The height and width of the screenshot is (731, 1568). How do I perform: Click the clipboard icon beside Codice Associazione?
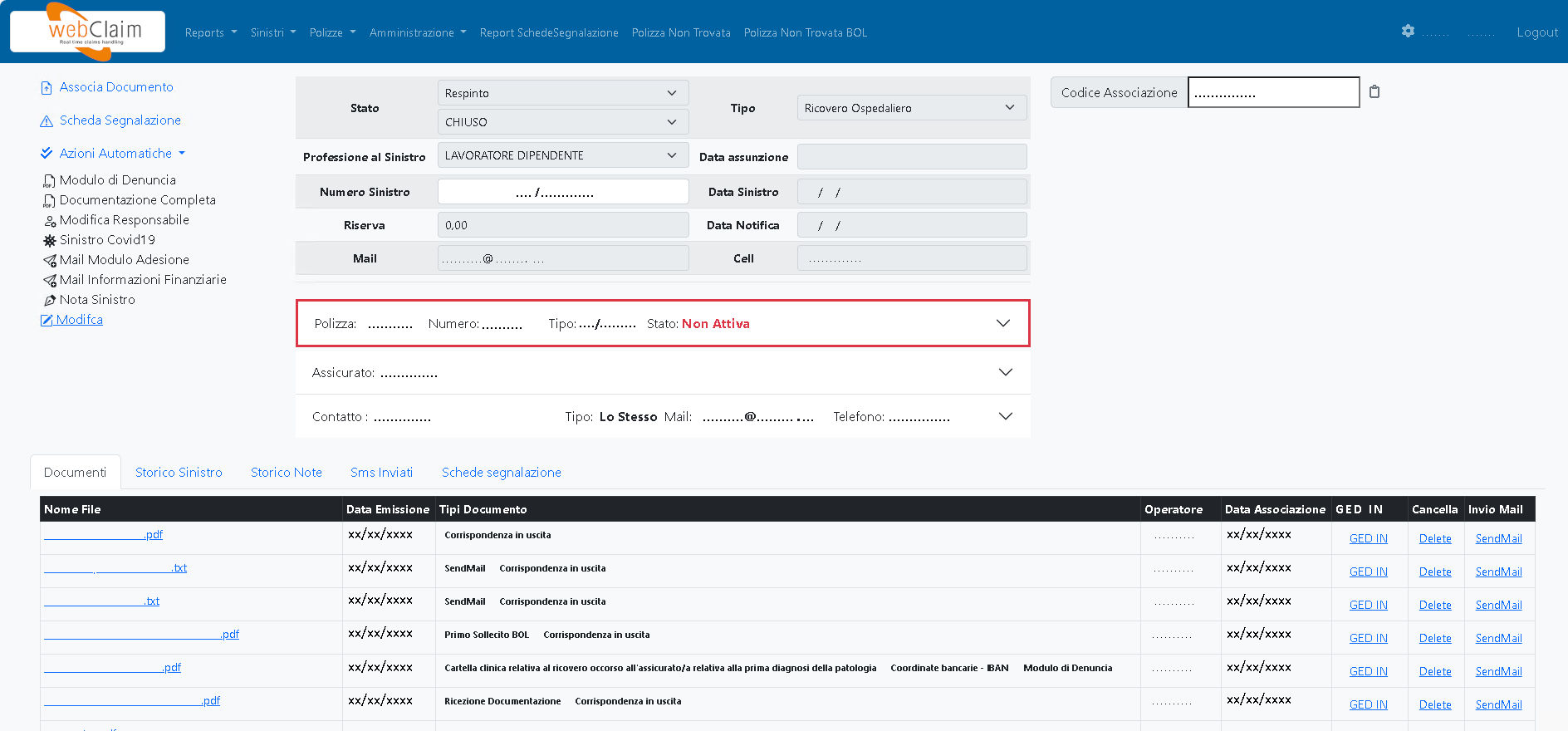click(1374, 91)
